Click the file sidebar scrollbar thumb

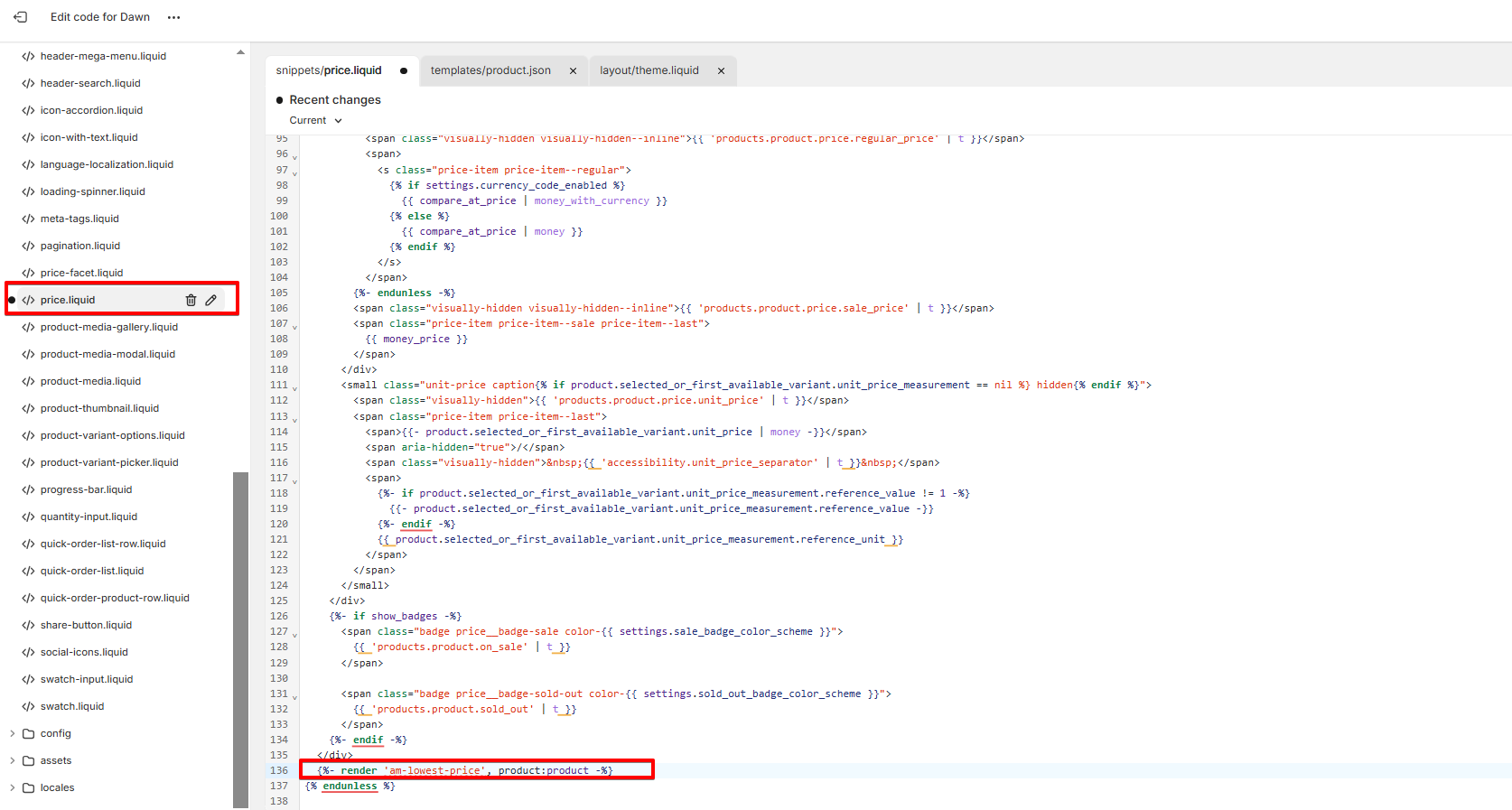coord(240,639)
